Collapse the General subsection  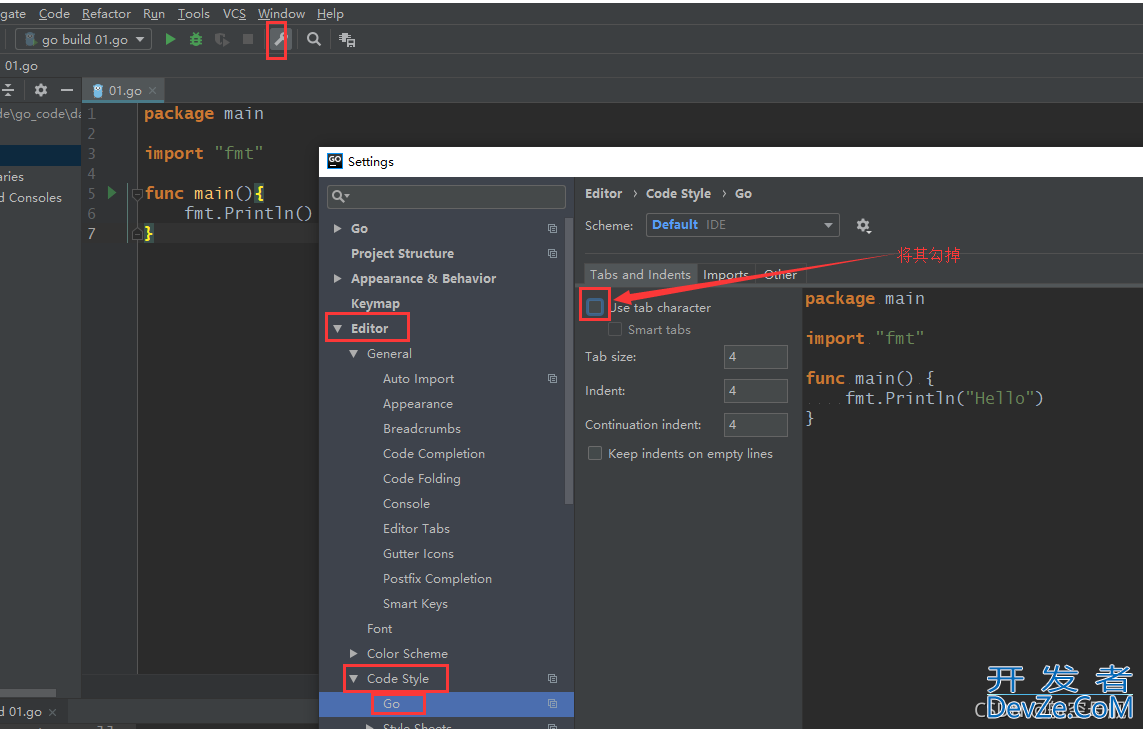click(354, 354)
